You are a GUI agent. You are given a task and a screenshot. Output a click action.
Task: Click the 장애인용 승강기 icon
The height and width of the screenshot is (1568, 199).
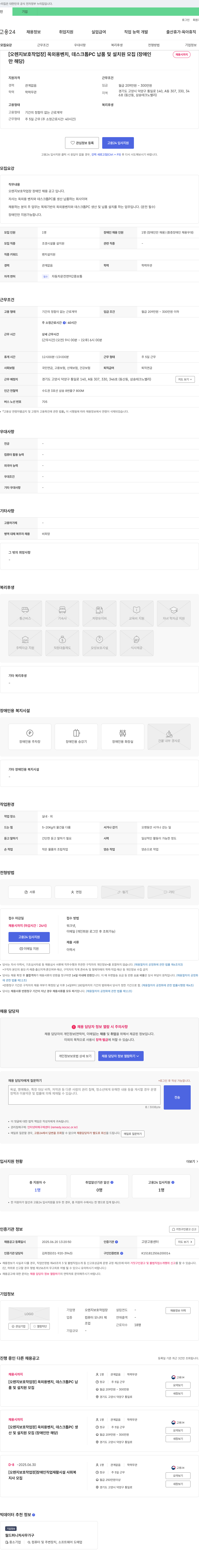click(76, 737)
